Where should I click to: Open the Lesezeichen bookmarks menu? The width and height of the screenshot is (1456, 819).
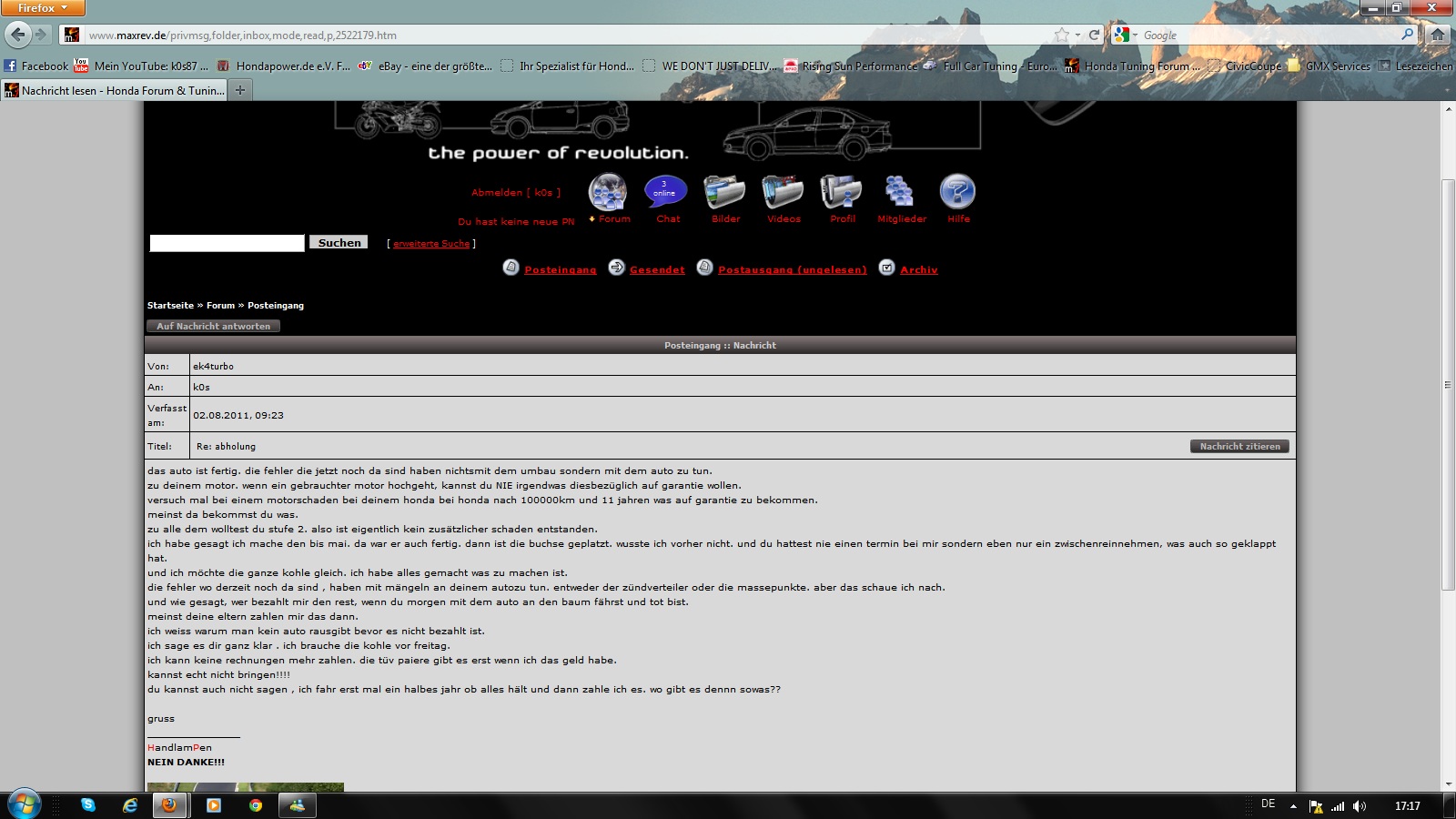click(x=1415, y=66)
